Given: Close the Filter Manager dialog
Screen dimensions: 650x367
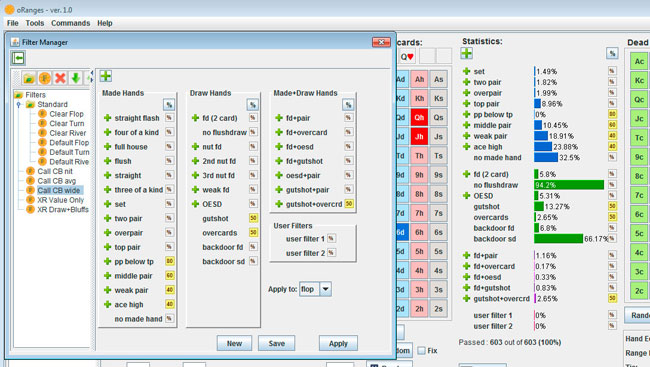Looking at the screenshot, I should click(381, 42).
